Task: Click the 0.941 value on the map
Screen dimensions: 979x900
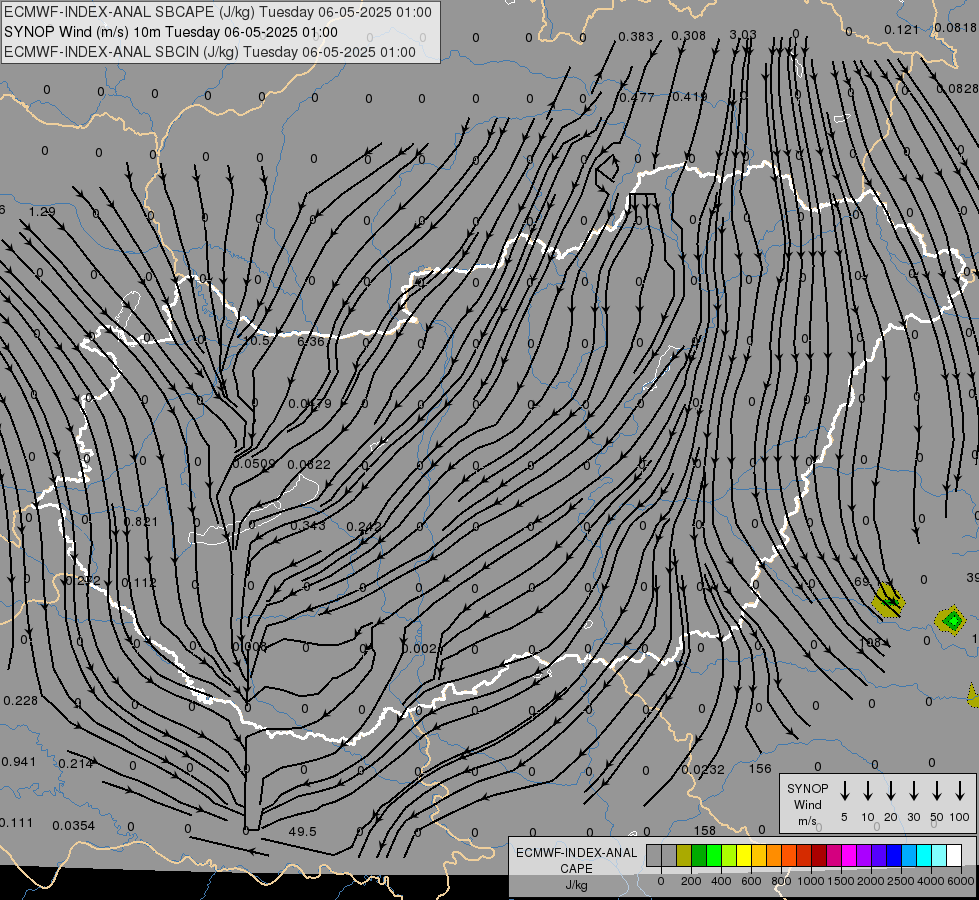Action: [x=19, y=762]
